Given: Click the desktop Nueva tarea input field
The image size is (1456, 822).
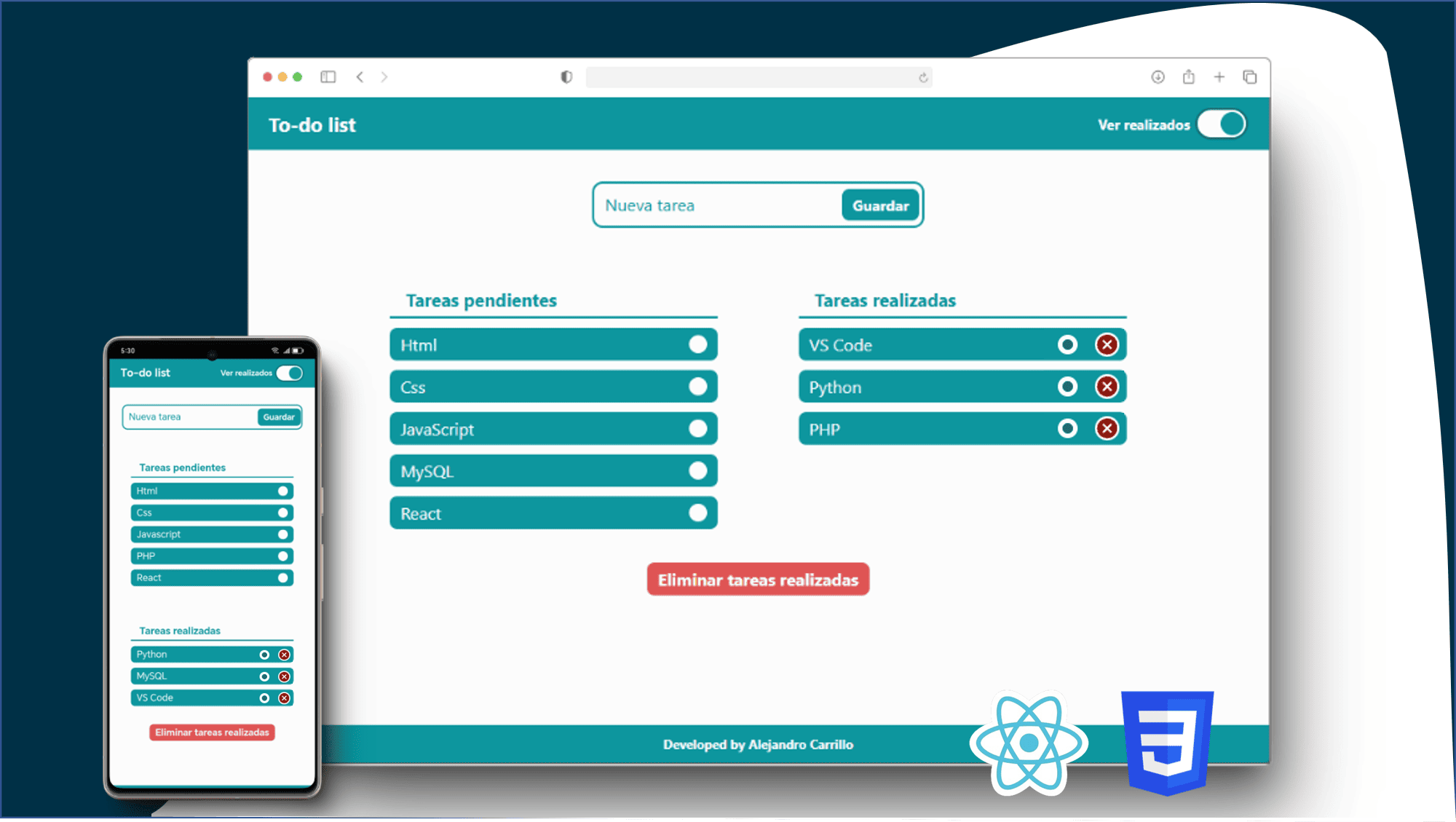Looking at the screenshot, I should [718, 205].
